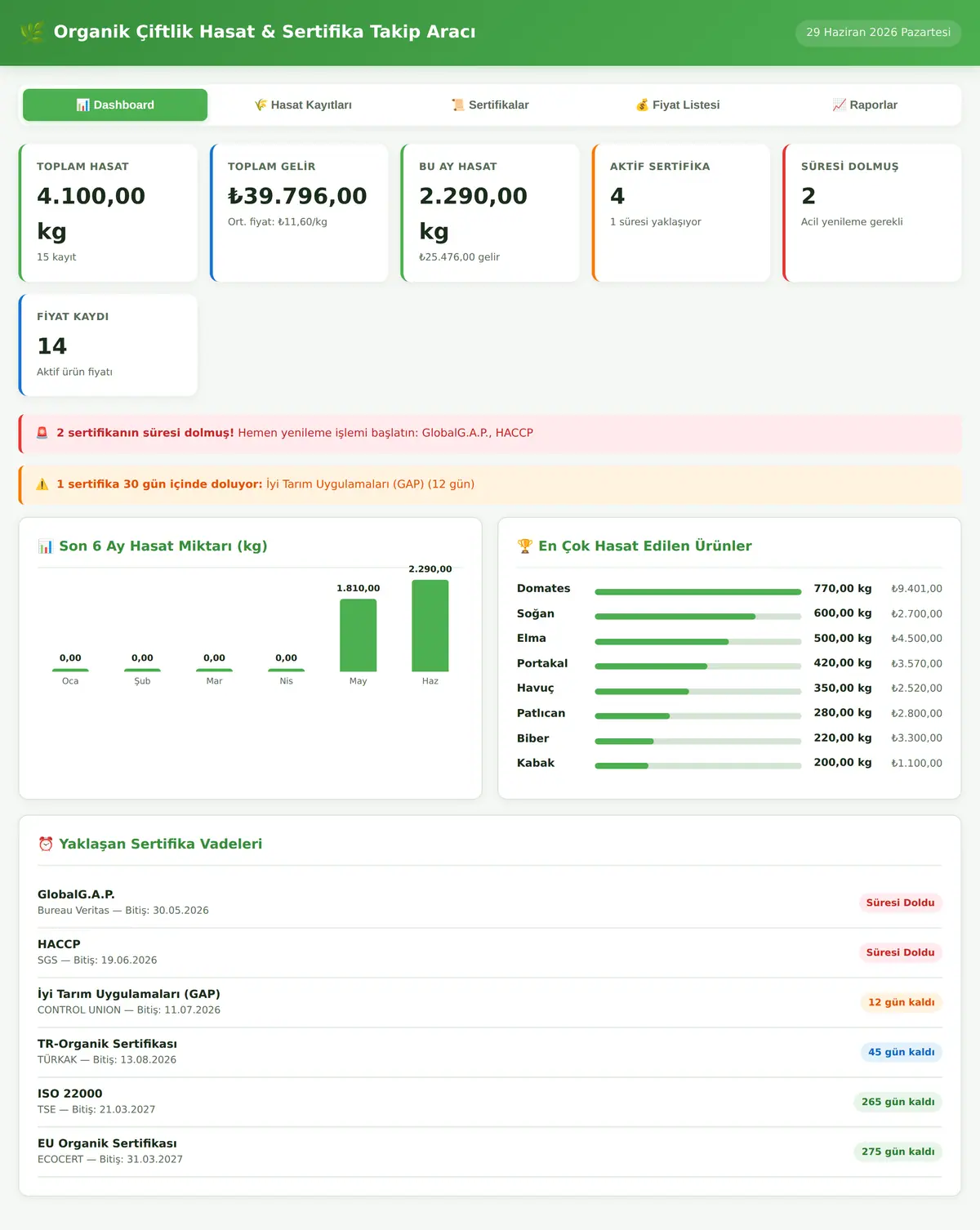This screenshot has height=1230, width=980.
Task: Open the Dashboard tab
Action: (x=115, y=105)
